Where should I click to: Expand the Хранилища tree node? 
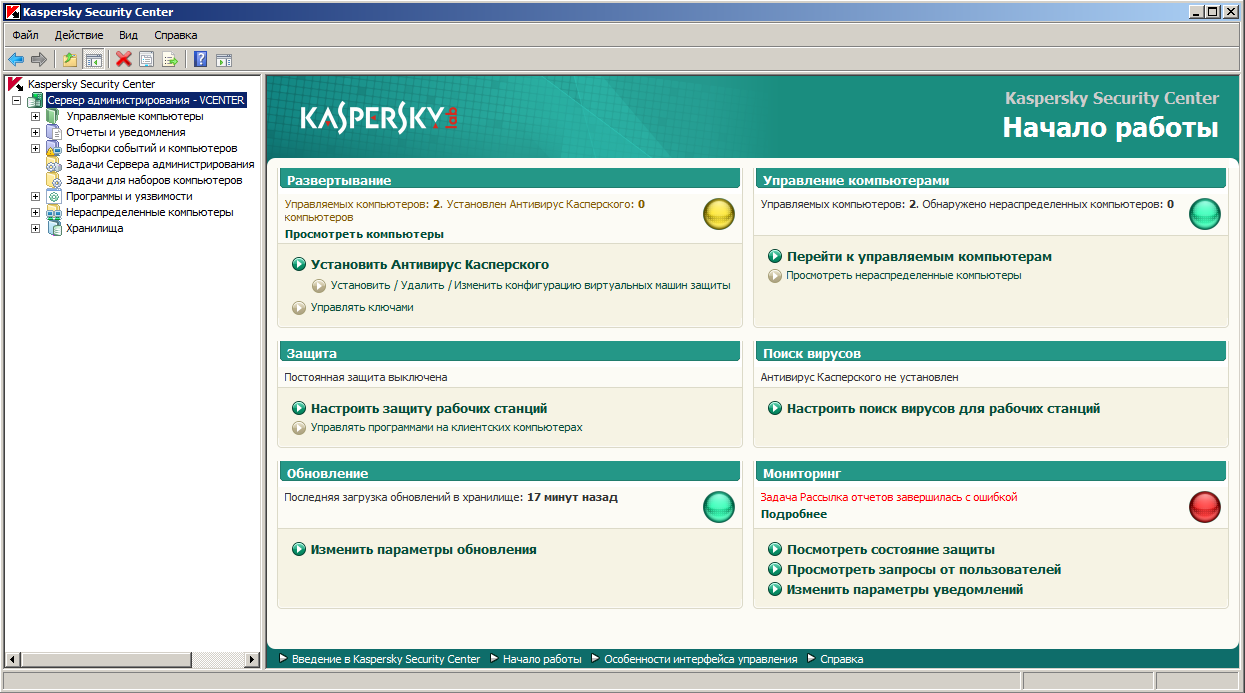point(36,229)
